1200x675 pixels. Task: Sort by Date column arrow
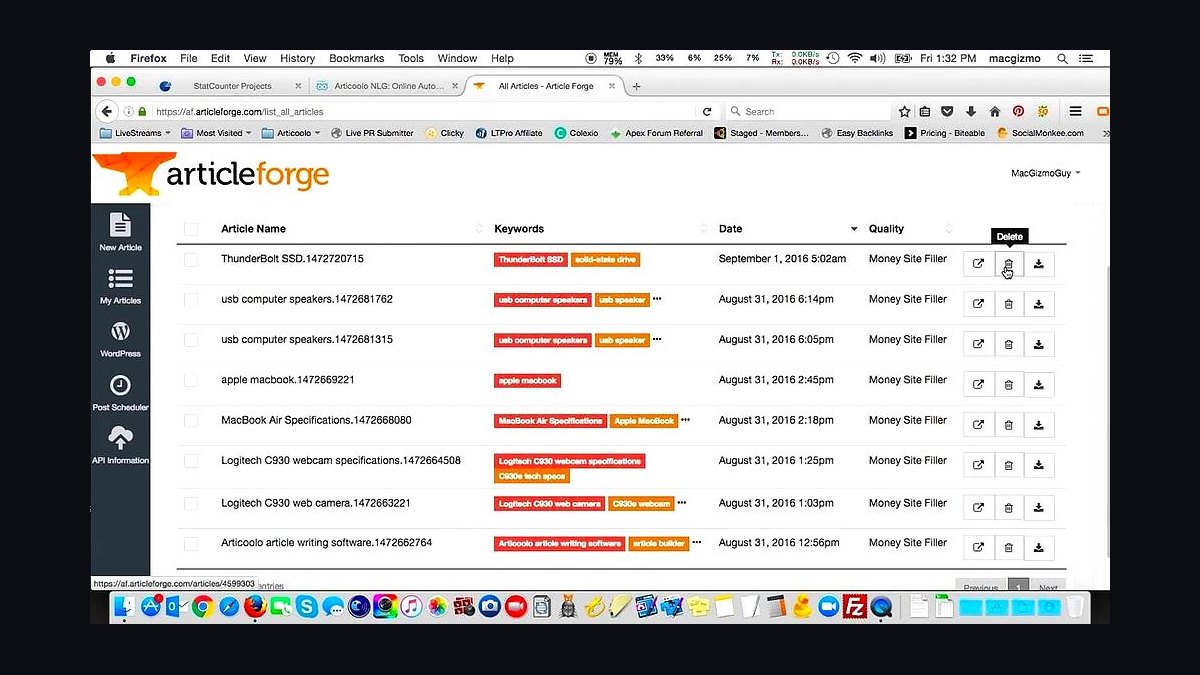(x=854, y=229)
